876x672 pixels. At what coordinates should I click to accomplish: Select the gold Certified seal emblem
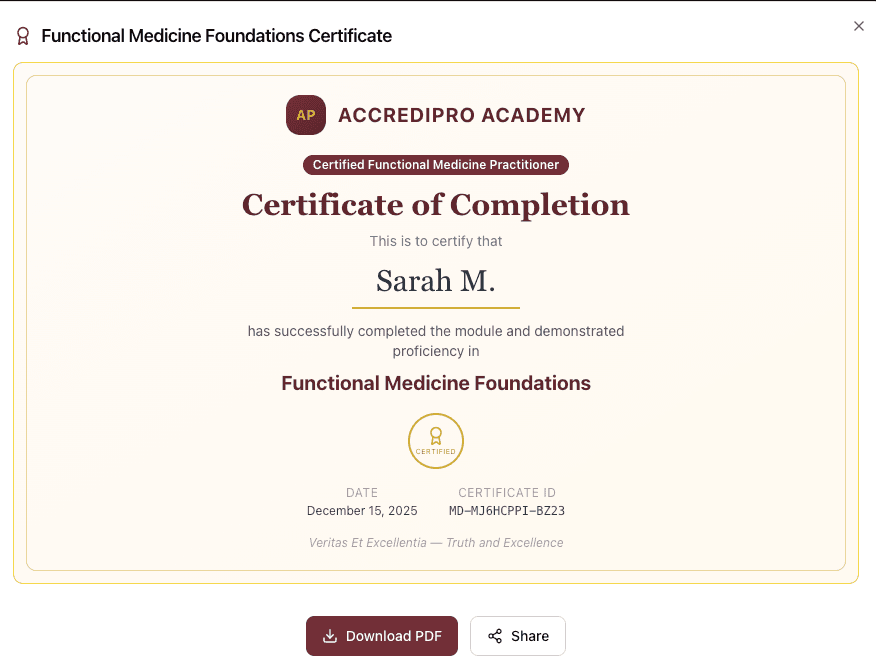pyautogui.click(x=436, y=440)
